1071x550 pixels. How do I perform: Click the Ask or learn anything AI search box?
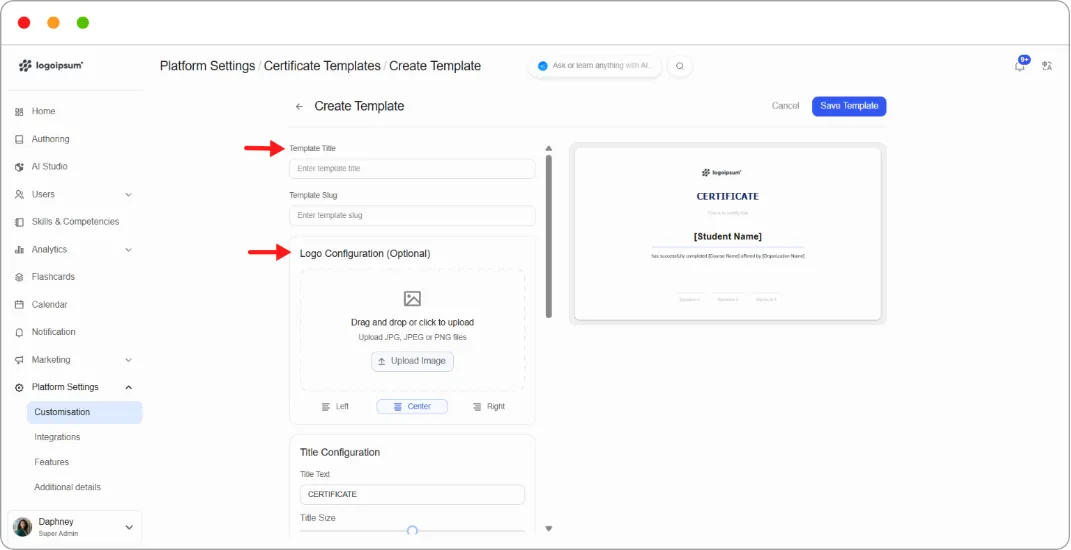coord(594,66)
